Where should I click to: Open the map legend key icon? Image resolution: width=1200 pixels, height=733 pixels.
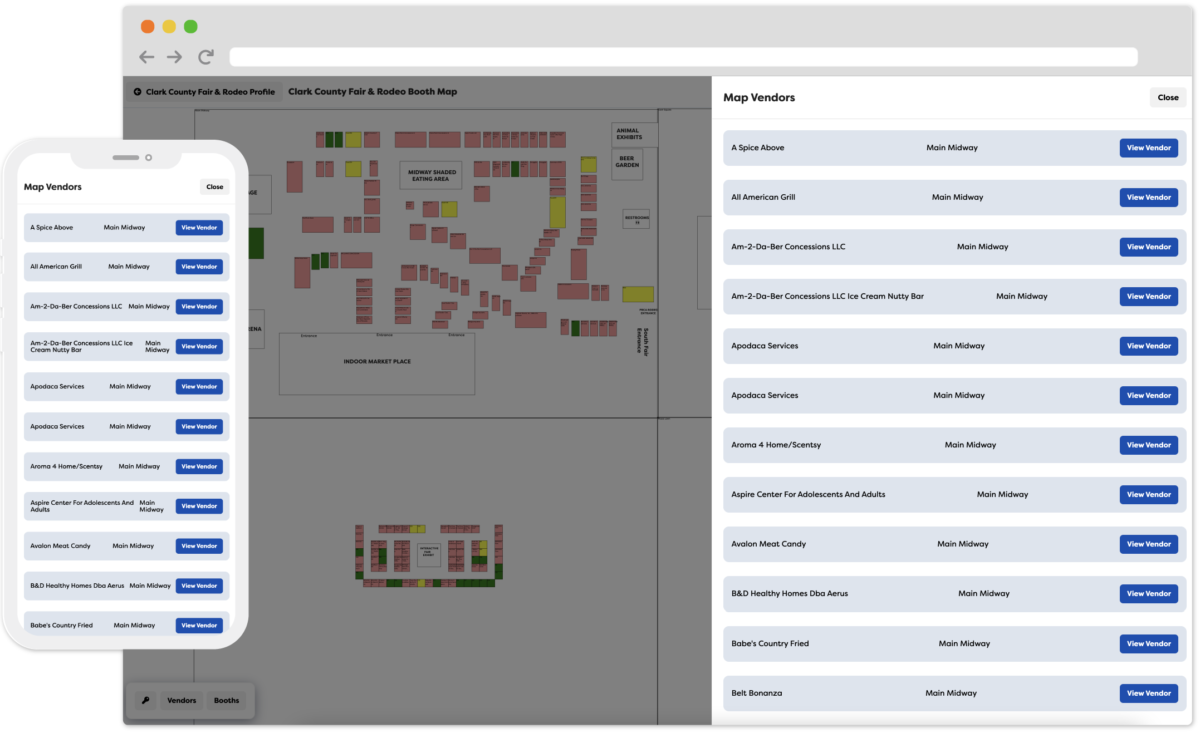145,700
